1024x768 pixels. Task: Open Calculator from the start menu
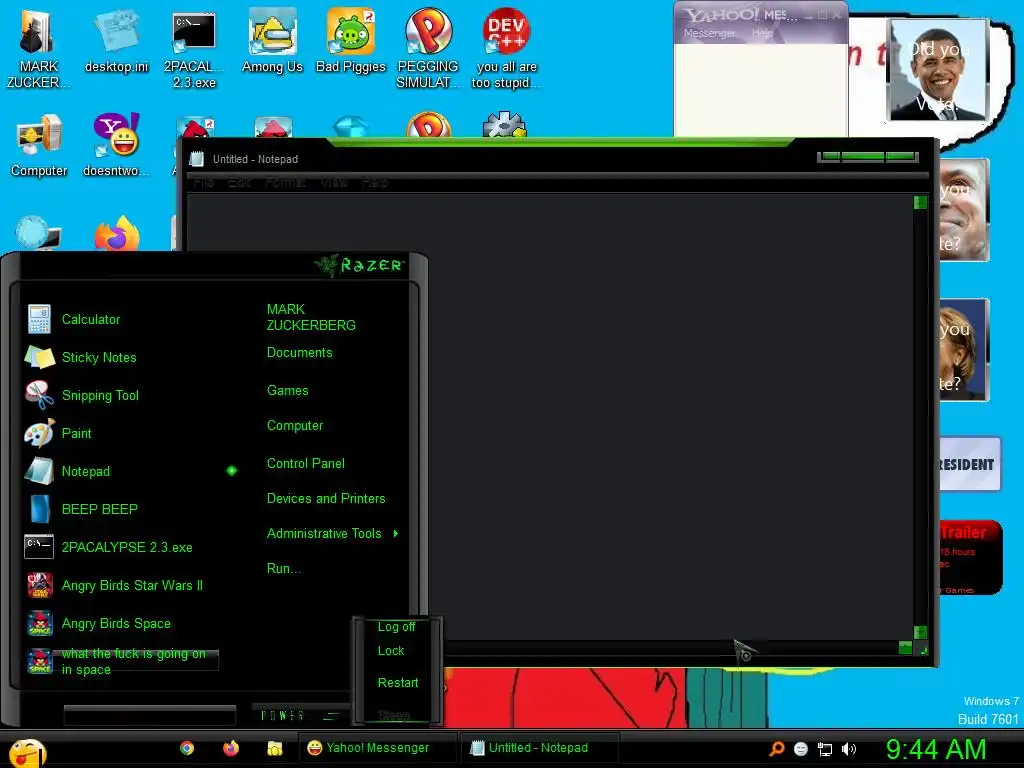[x=91, y=319]
